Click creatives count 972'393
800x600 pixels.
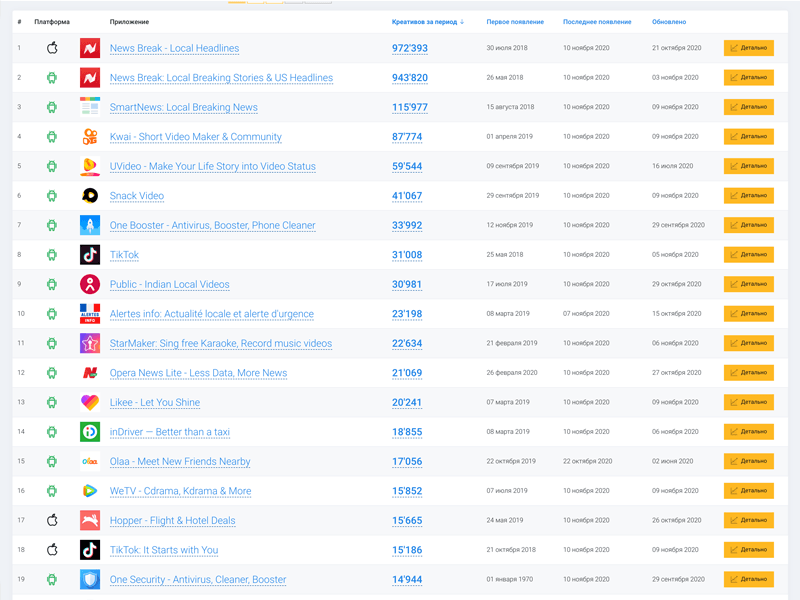tap(410, 48)
